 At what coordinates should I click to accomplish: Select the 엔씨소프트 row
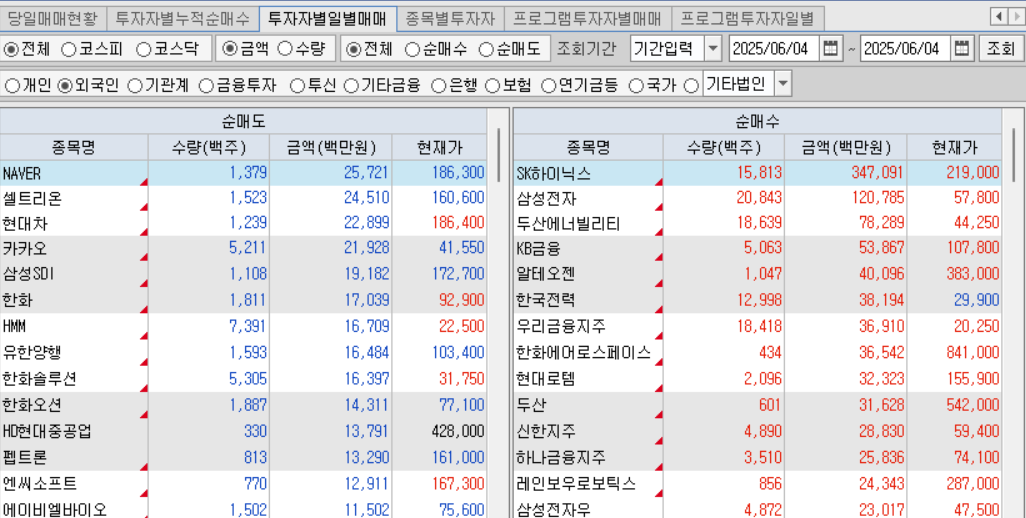[243, 483]
